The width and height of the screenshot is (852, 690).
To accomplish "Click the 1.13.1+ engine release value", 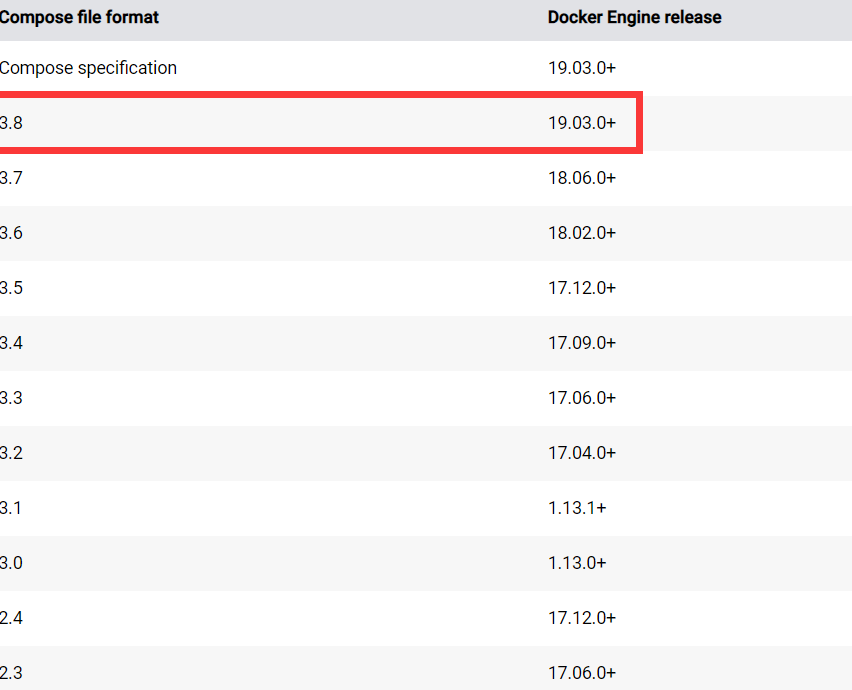I will click(577, 507).
